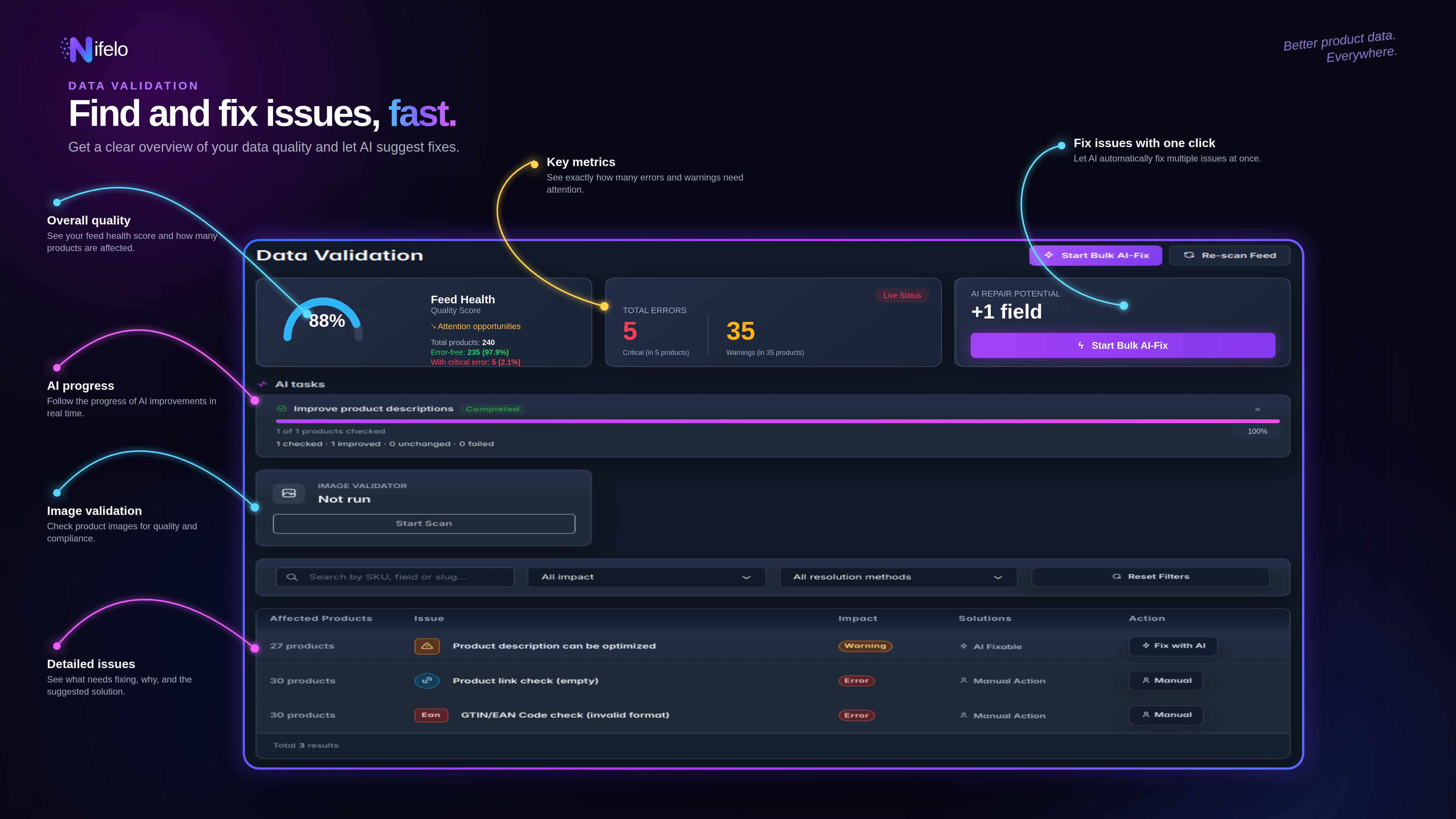Click the 88% feed health gauge
The width and height of the screenshot is (1456, 819).
[323, 319]
